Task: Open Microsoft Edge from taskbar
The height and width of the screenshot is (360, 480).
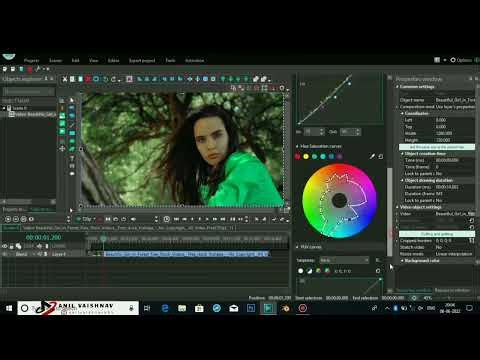Action: click(x=165, y=308)
